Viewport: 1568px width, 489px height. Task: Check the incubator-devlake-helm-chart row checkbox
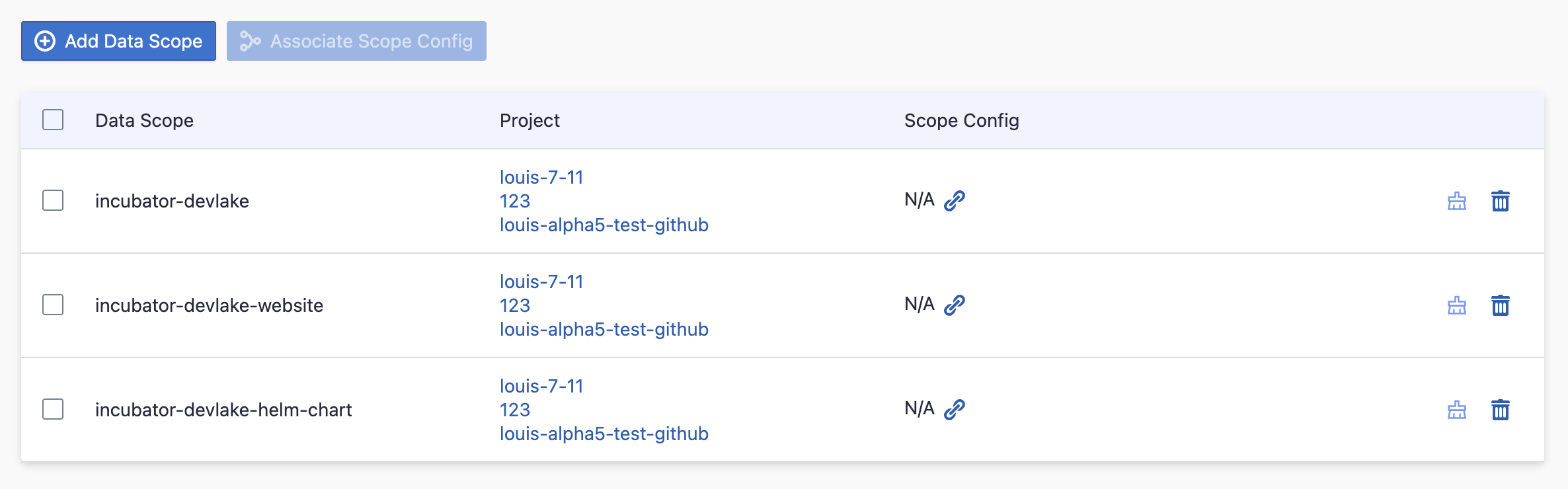point(53,410)
